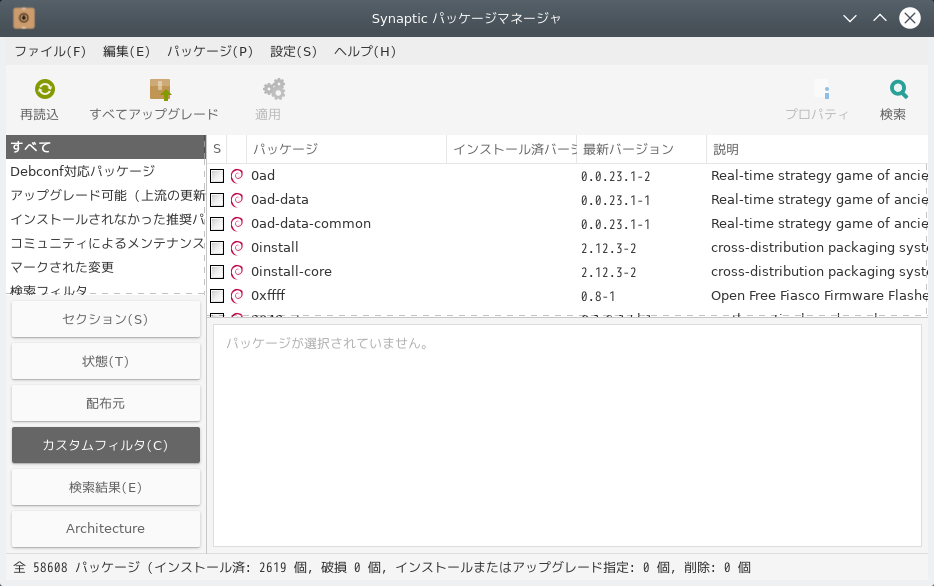Screen dimensions: 934x586
Task: Click the カスタムフィルタ(C) button
Action: [x=105, y=445]
